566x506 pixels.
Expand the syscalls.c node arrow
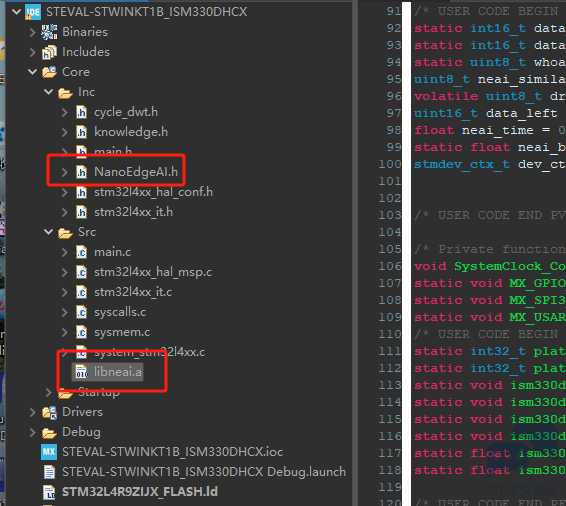(x=65, y=312)
